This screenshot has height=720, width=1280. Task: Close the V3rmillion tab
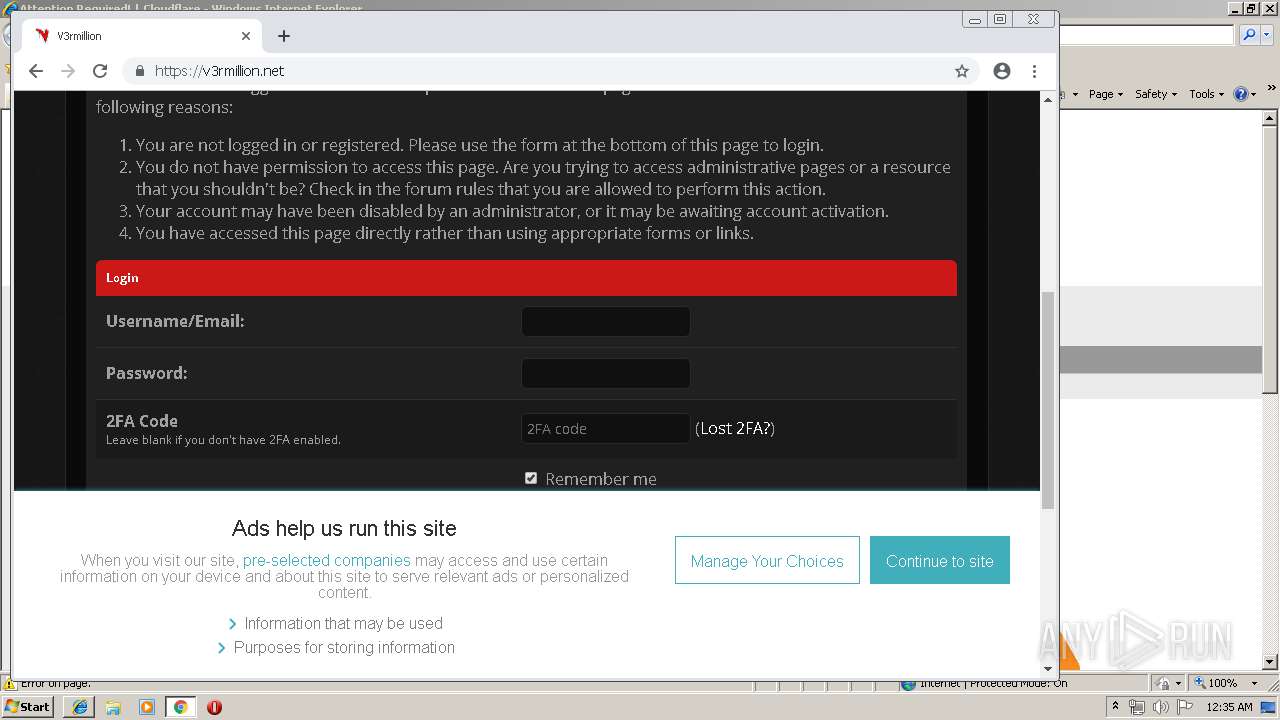(x=246, y=36)
